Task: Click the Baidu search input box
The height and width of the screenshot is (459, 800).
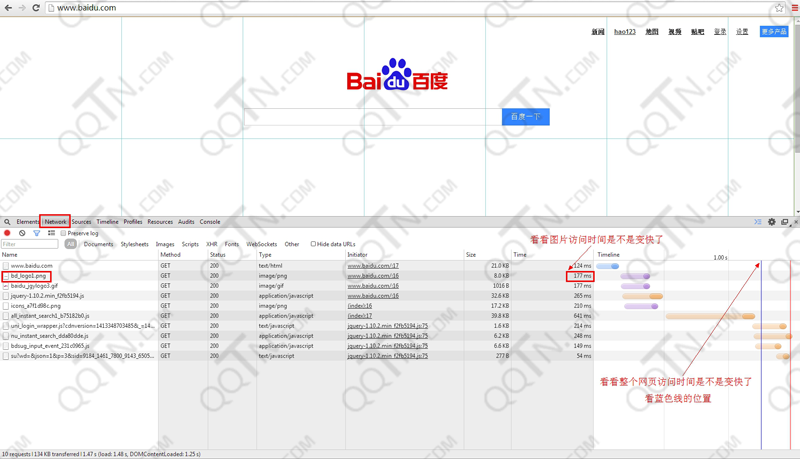Action: point(373,117)
